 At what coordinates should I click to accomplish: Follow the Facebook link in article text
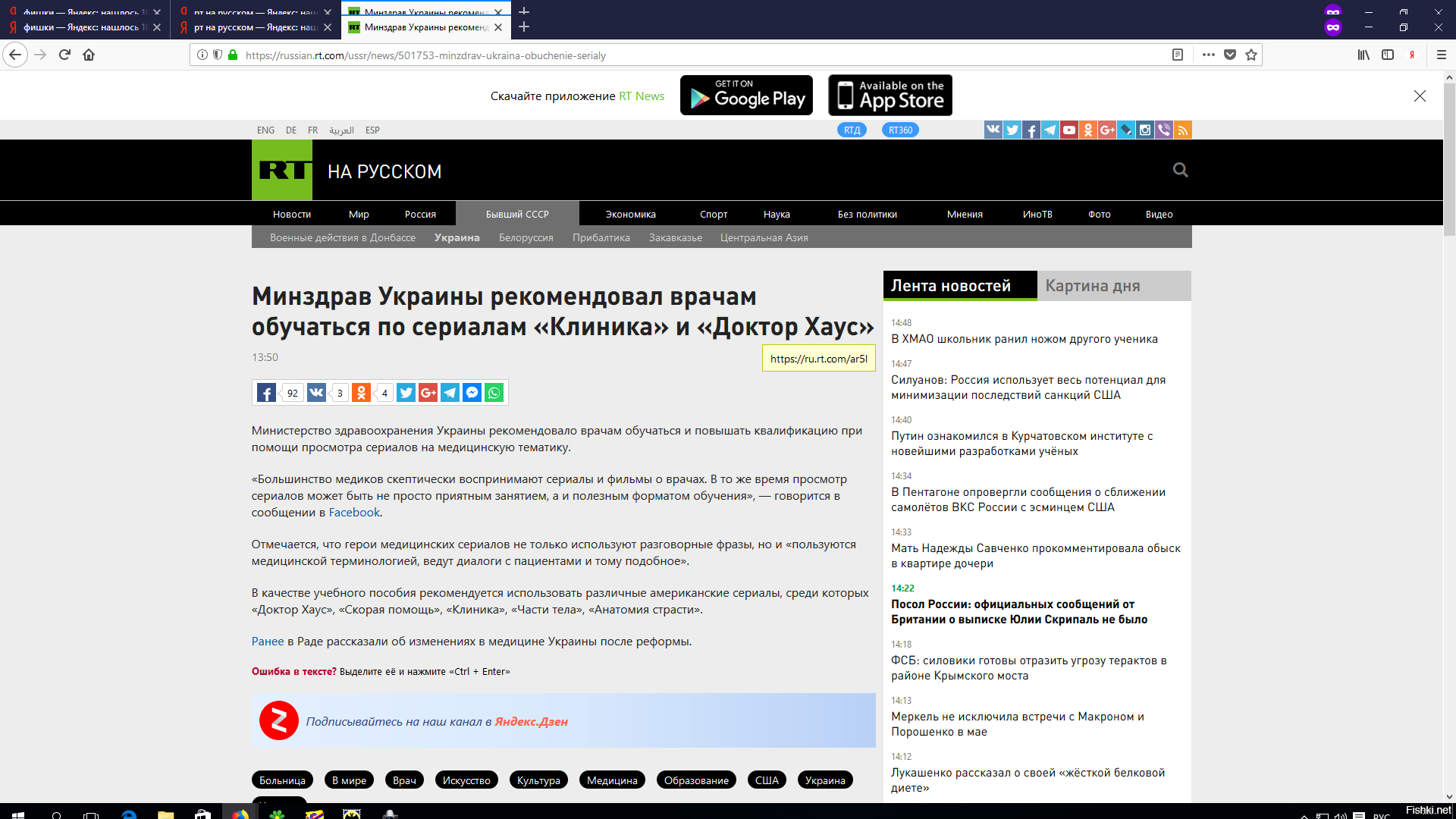pos(354,512)
